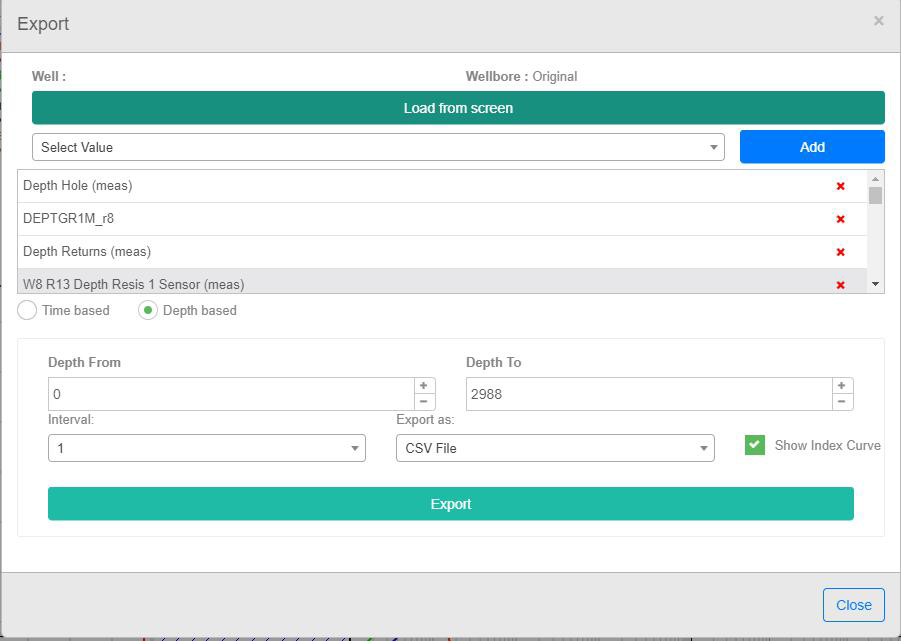
Task: Remove Depth Returns (meas) from list
Action: [x=840, y=252]
